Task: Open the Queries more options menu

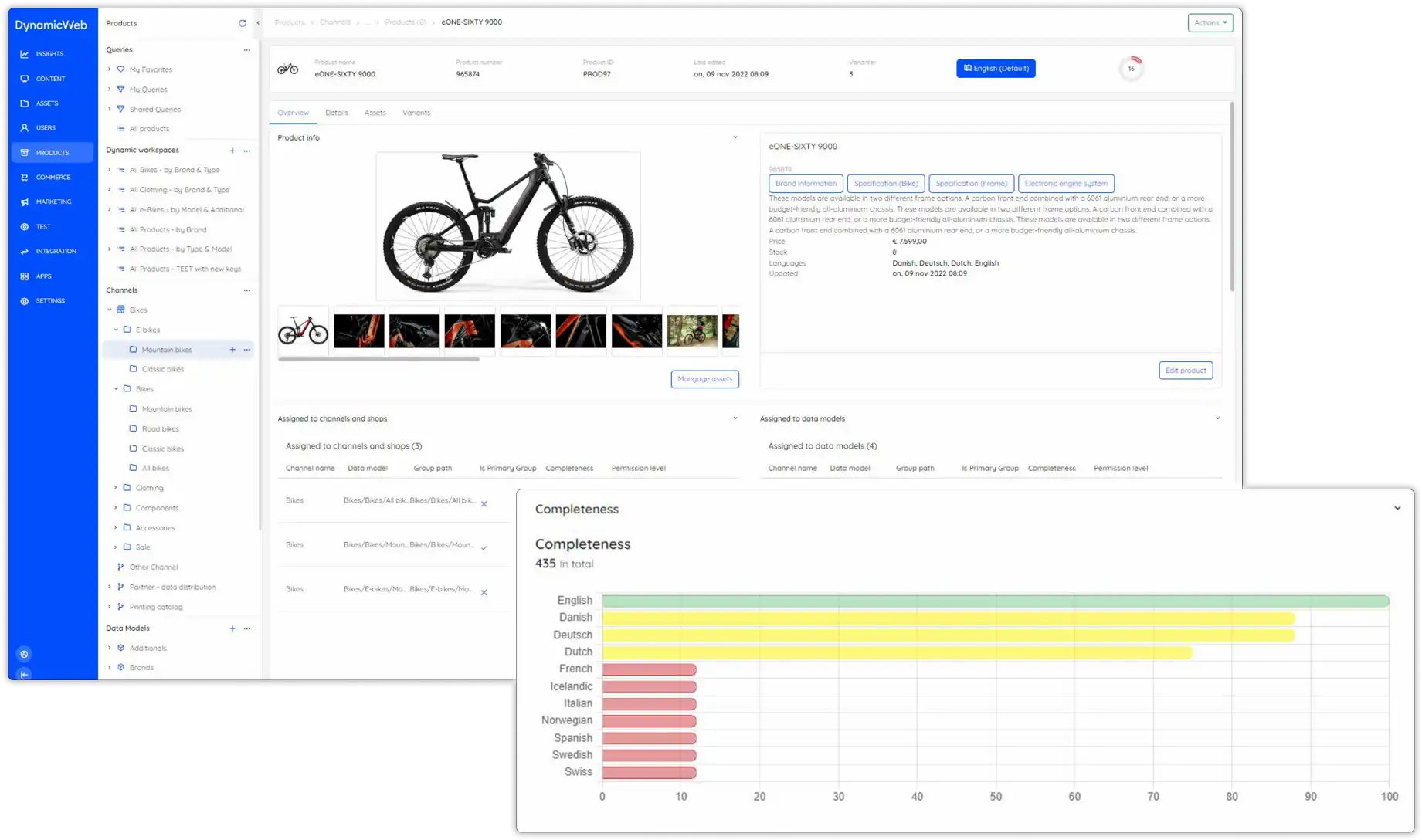Action: click(247, 50)
